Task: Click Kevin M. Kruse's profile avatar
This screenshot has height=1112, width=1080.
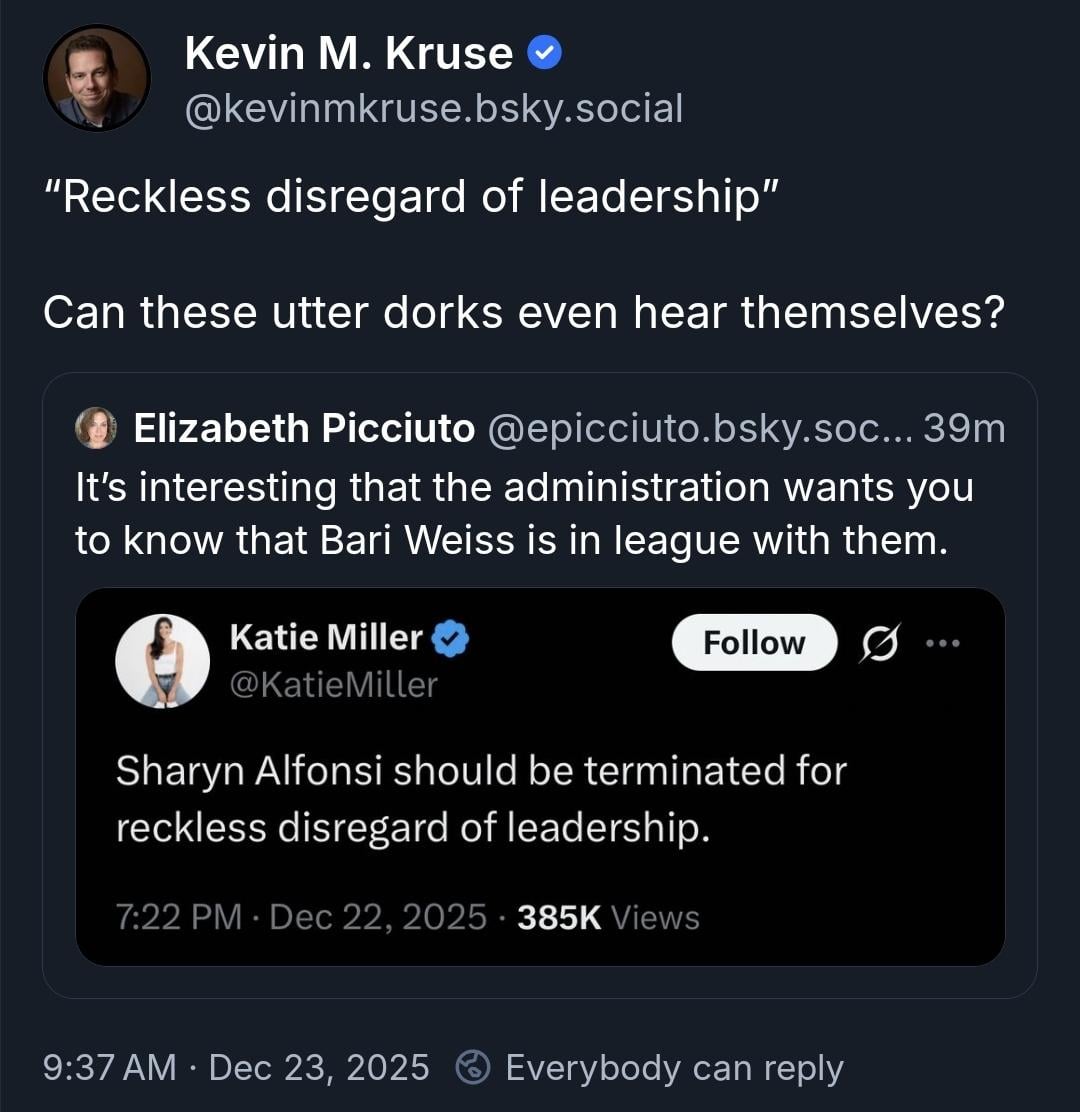Action: 97,78
